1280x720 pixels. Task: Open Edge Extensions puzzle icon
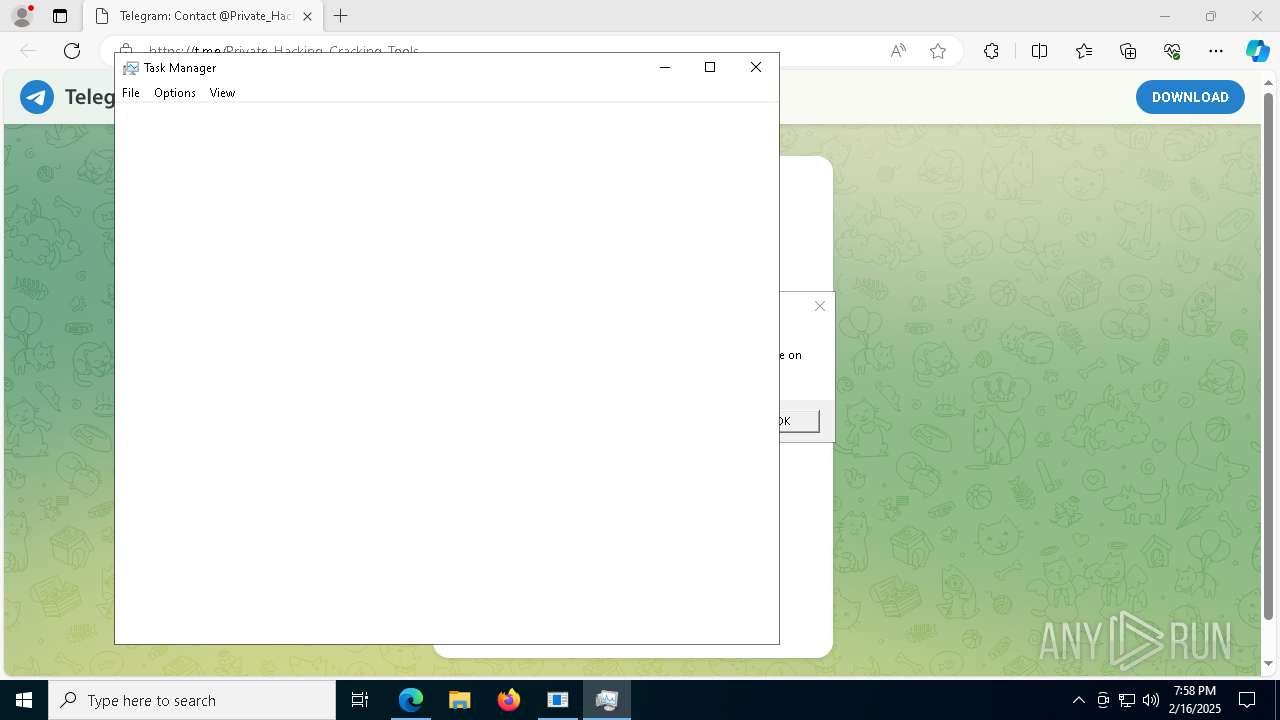pyautogui.click(x=991, y=51)
